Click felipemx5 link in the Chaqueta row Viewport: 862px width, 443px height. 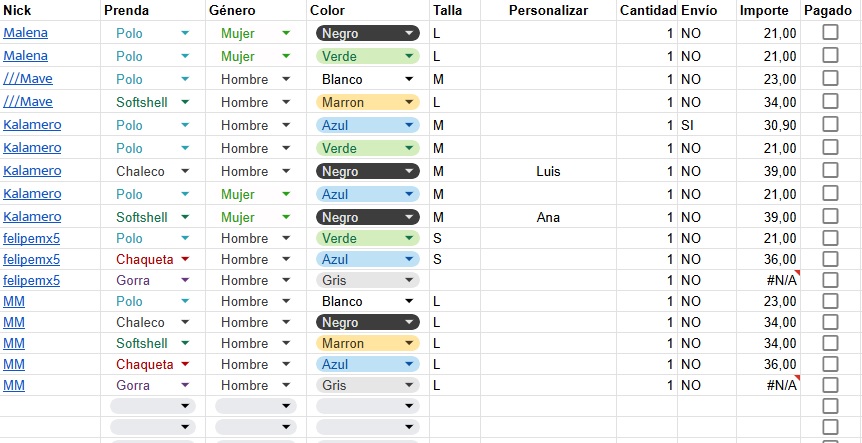click(x=31, y=259)
